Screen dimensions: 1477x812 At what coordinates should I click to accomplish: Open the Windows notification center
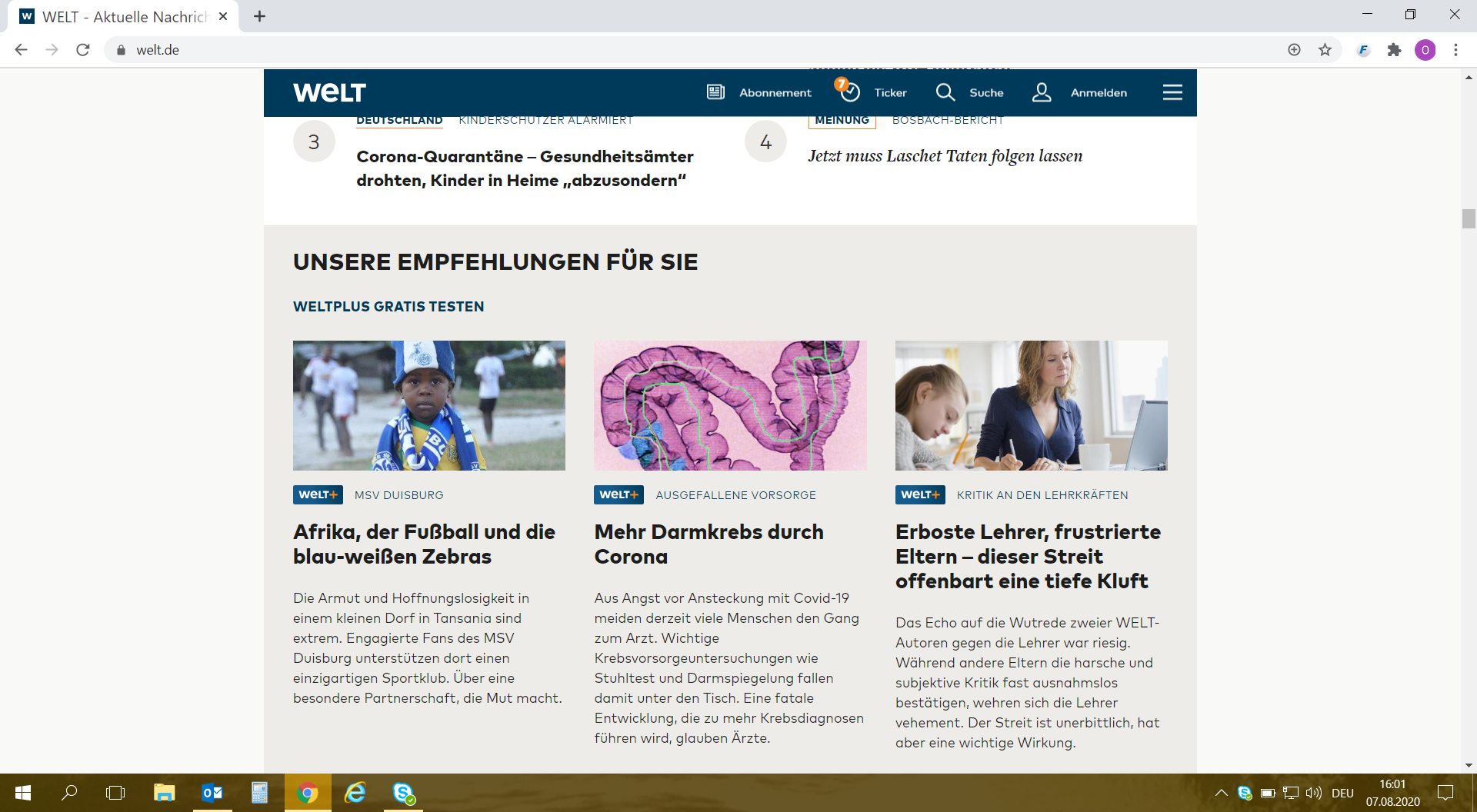point(1445,793)
